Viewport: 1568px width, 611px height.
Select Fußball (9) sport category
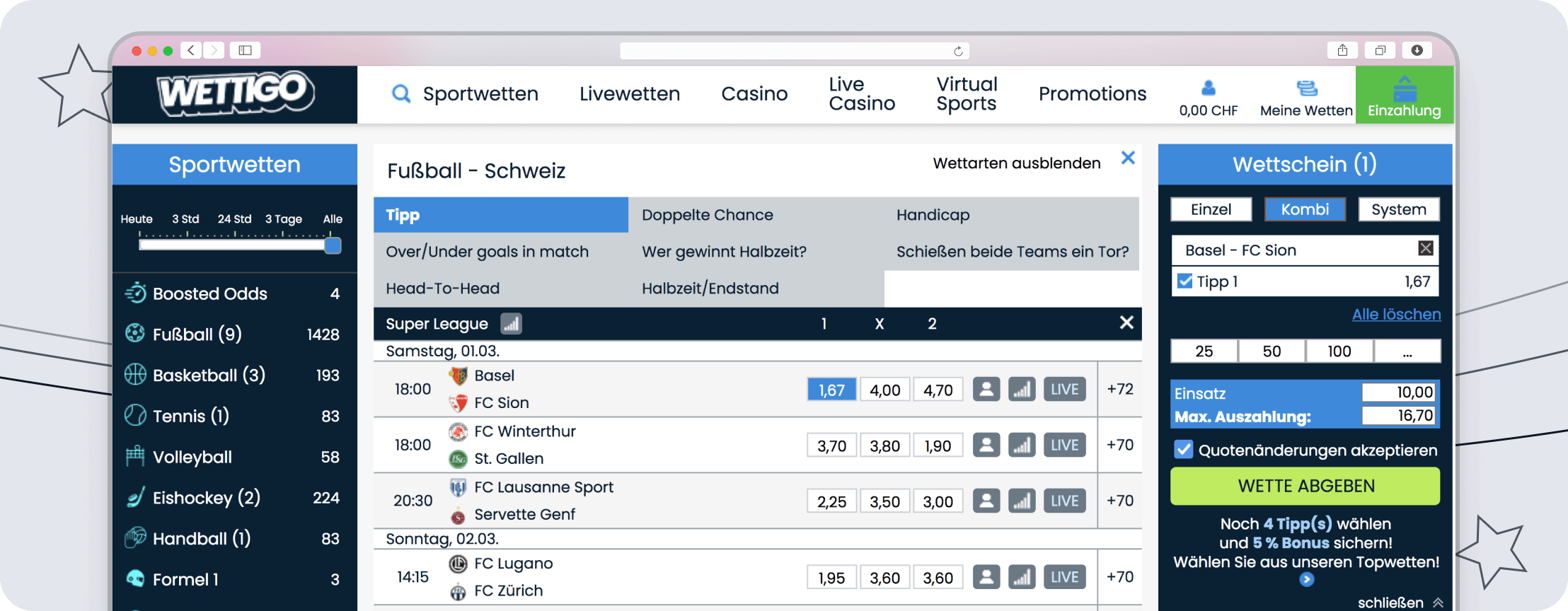(x=234, y=334)
